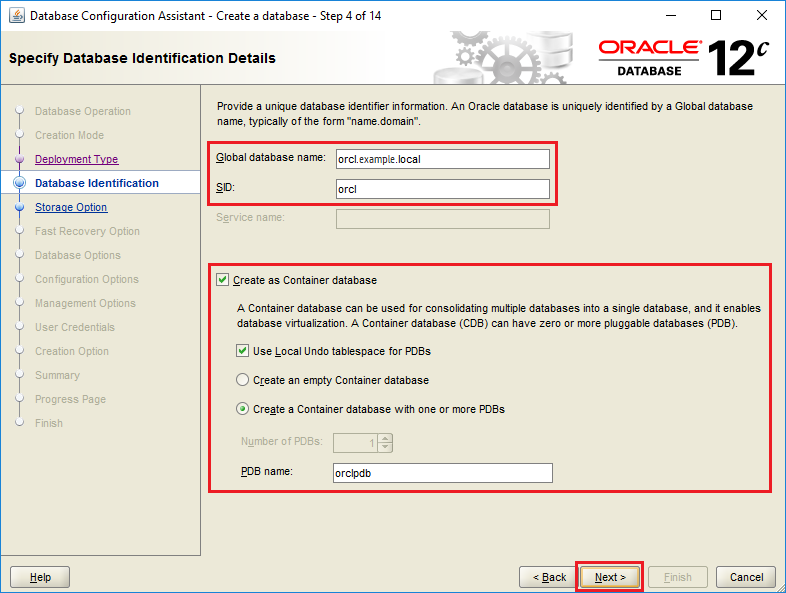Click the Storage Option step bullet
Viewport: 786px width, 593px height.
point(20,207)
